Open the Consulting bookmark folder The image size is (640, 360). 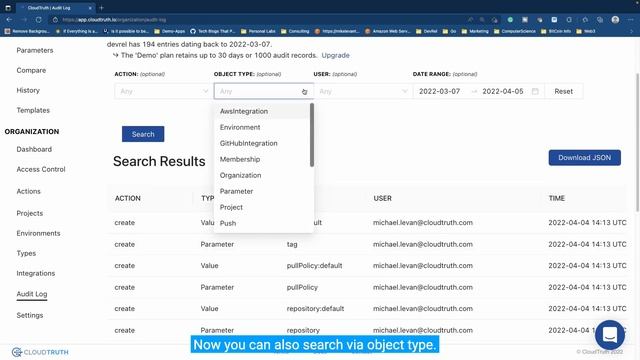295,31
